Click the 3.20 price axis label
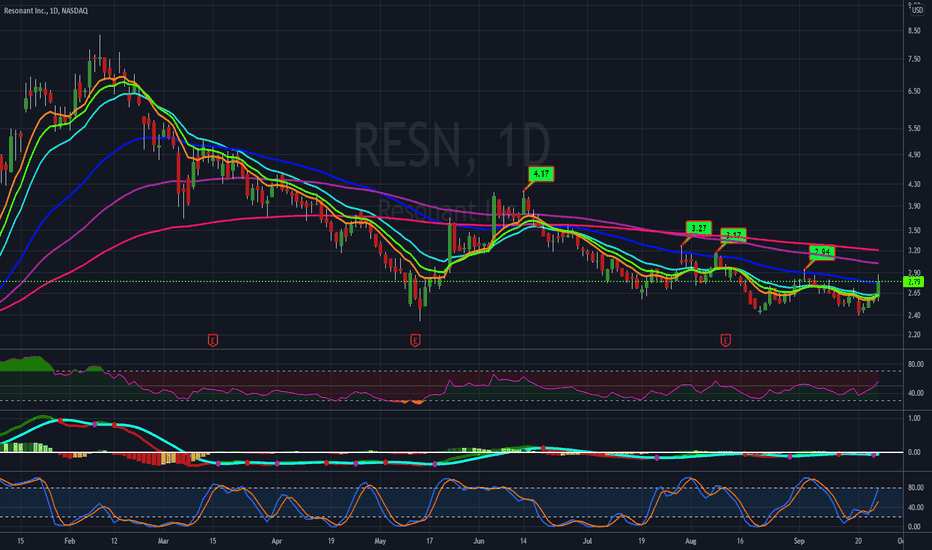The height and width of the screenshot is (550, 932). pyautogui.click(x=914, y=251)
